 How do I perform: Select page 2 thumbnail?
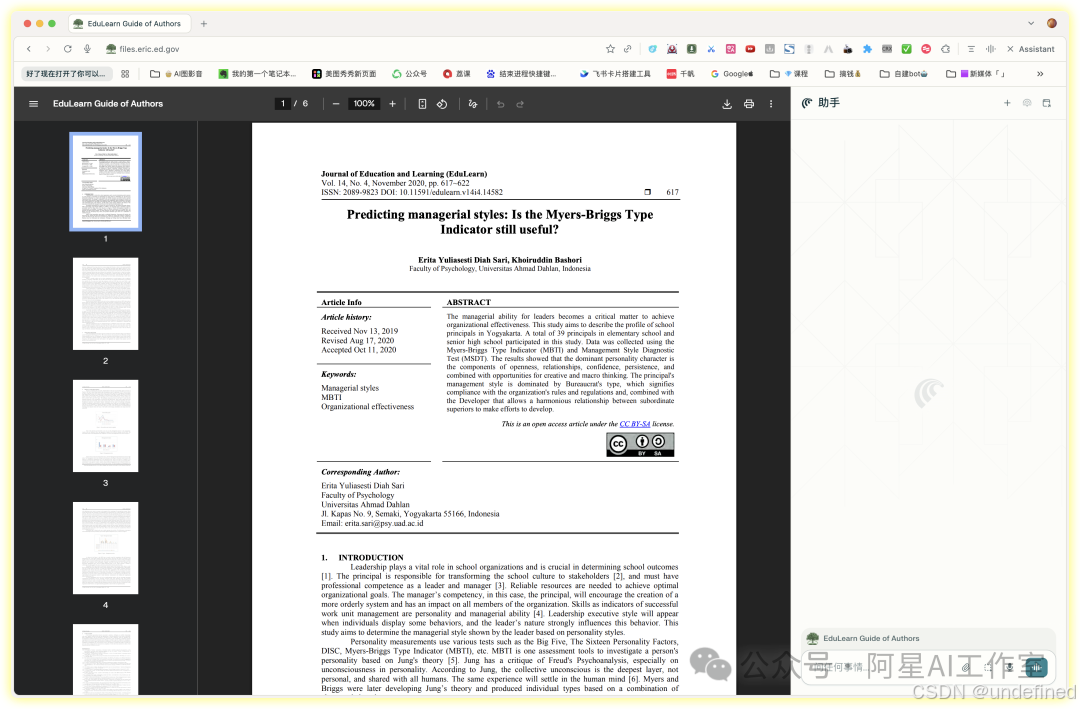coord(105,304)
